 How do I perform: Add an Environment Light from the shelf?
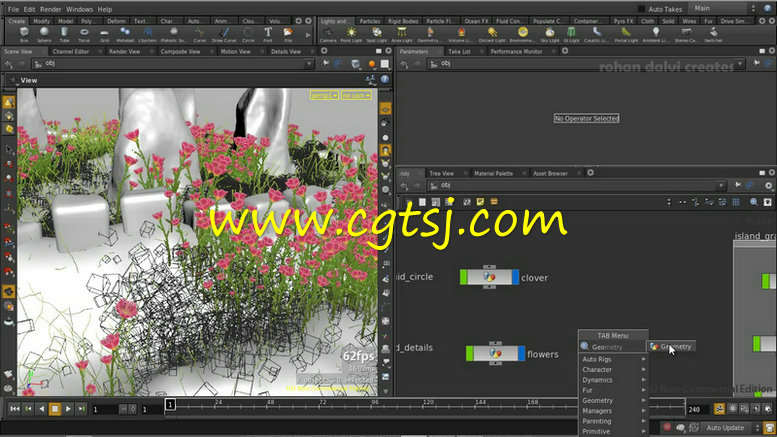tap(523, 34)
